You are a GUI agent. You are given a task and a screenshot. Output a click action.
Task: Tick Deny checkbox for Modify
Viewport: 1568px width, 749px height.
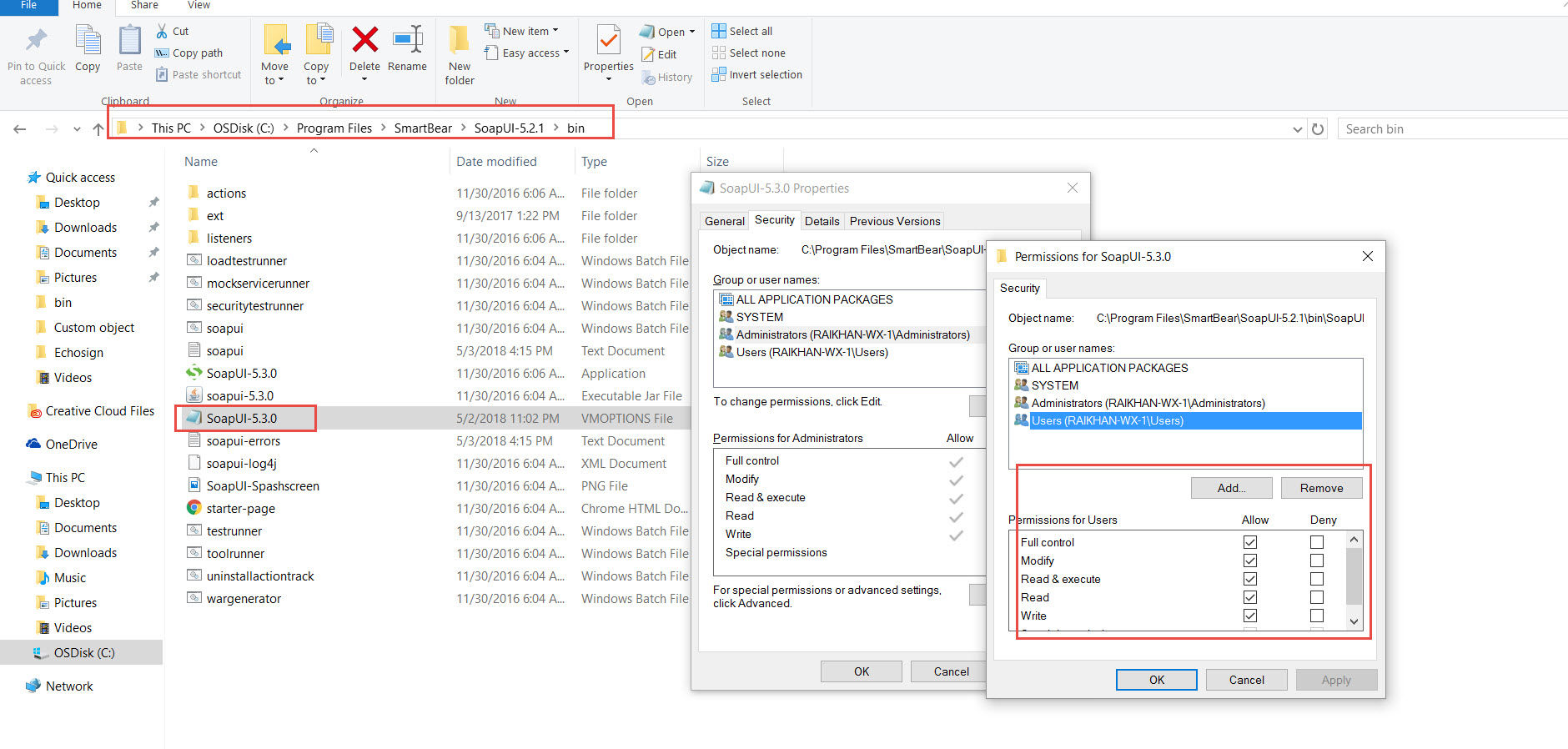(1317, 560)
